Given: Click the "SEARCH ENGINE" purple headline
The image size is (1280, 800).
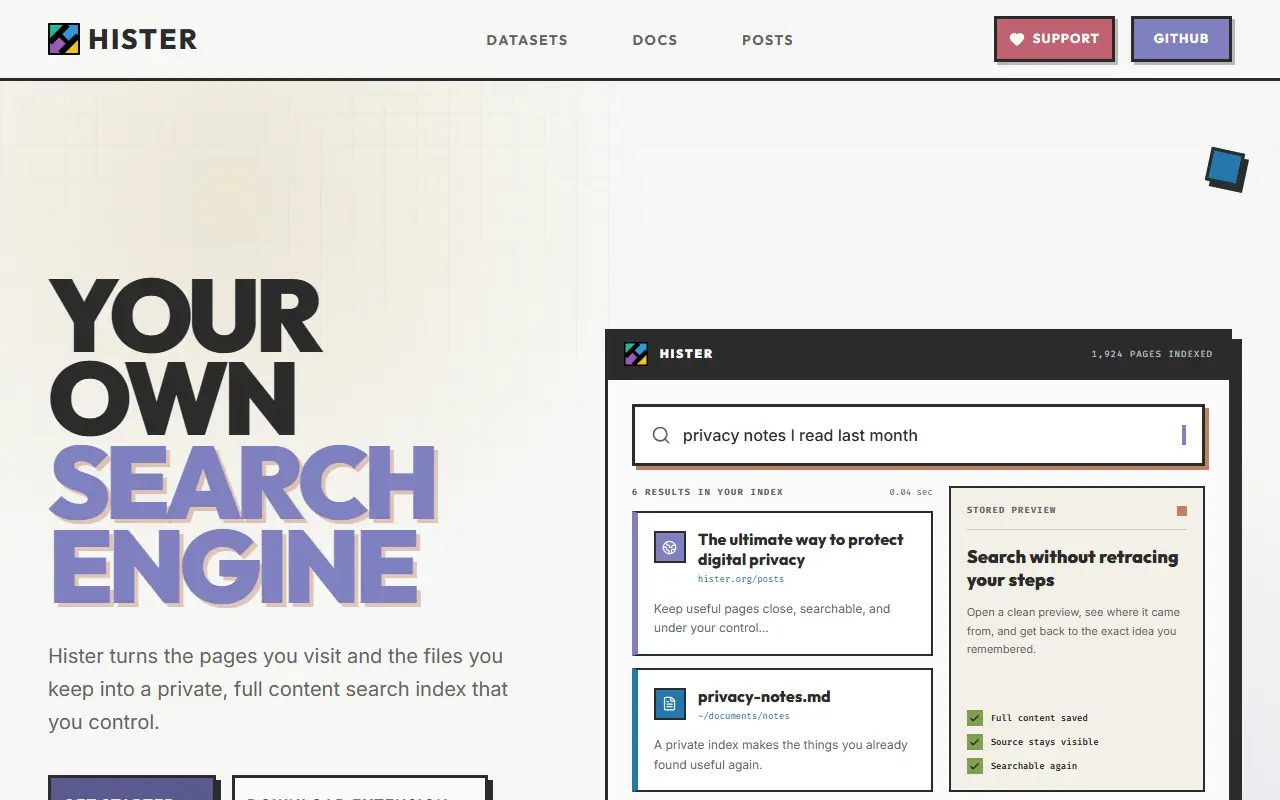Looking at the screenshot, I should click(243, 525).
